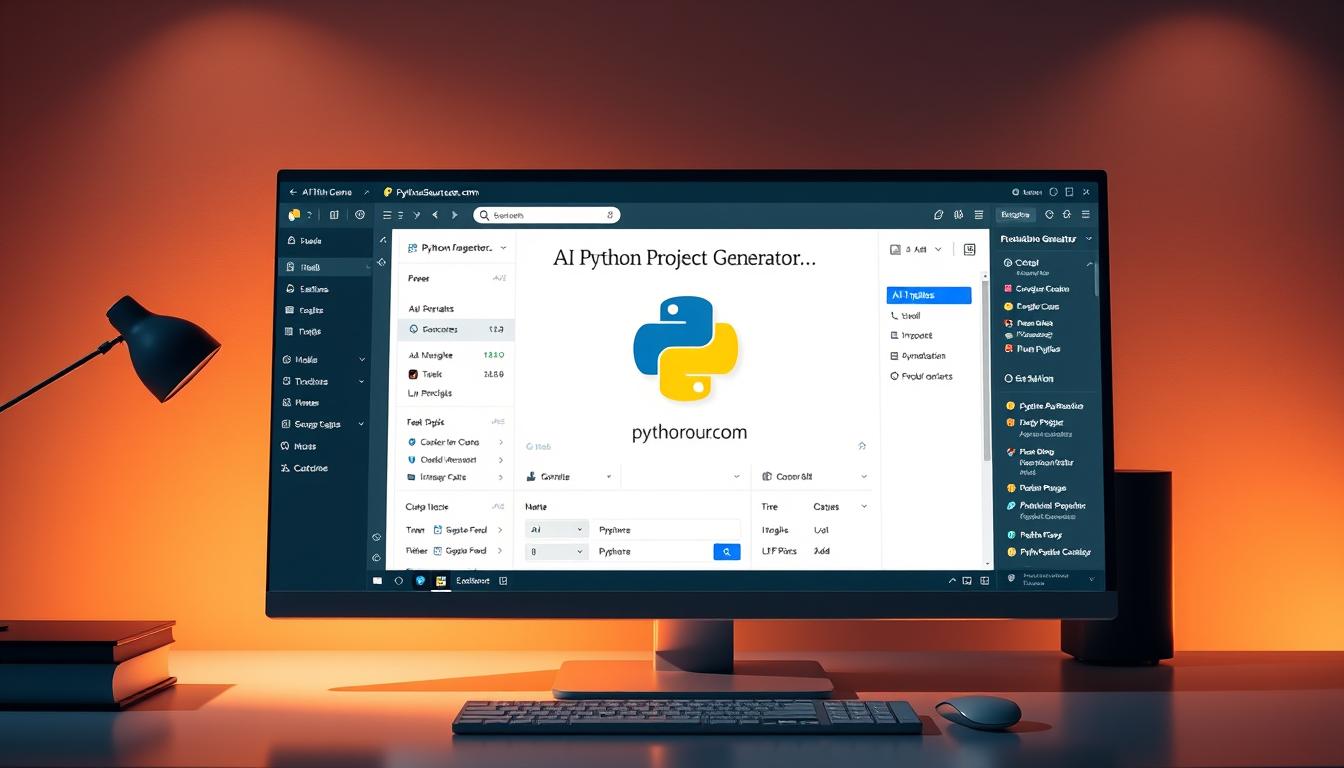Select the Email radio option
Screen dimensions: 1344x768
(x=910, y=315)
